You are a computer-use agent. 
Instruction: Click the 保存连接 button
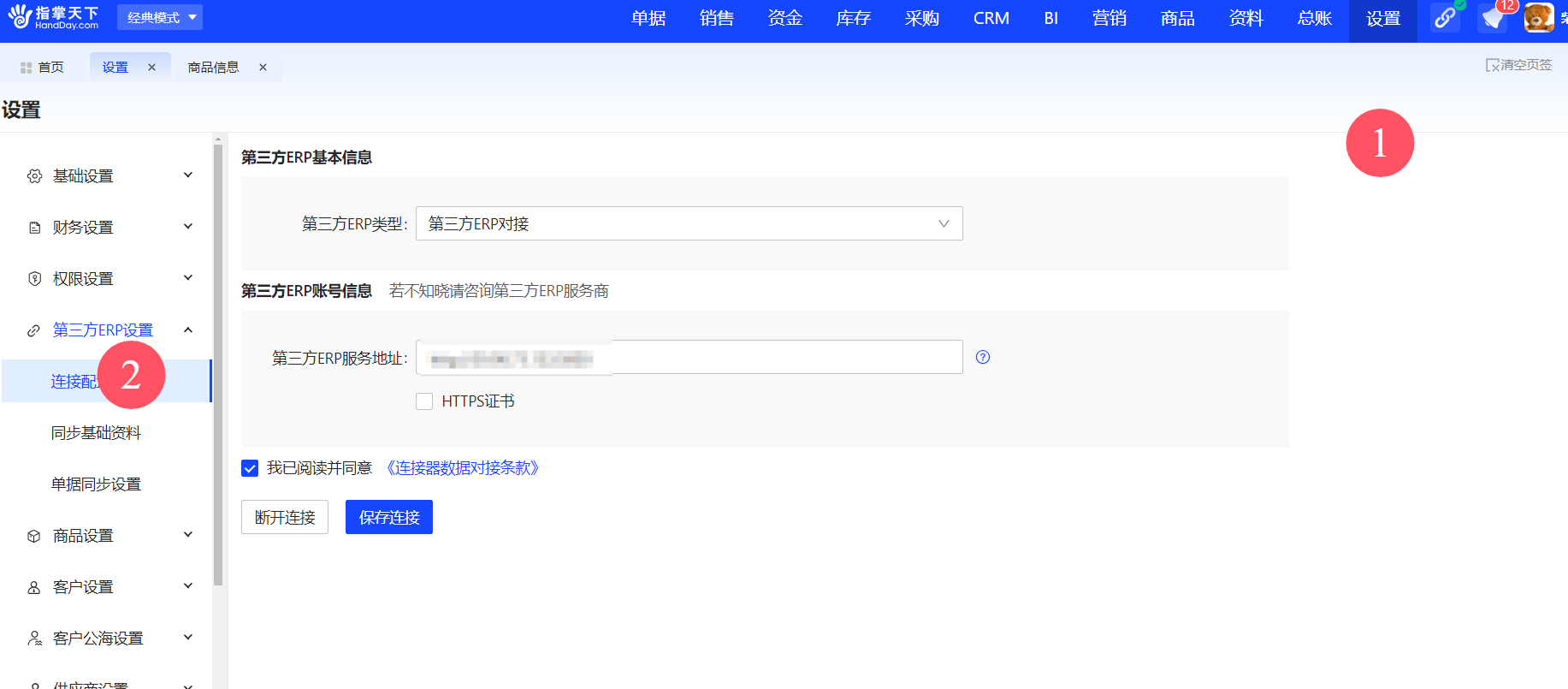point(389,517)
